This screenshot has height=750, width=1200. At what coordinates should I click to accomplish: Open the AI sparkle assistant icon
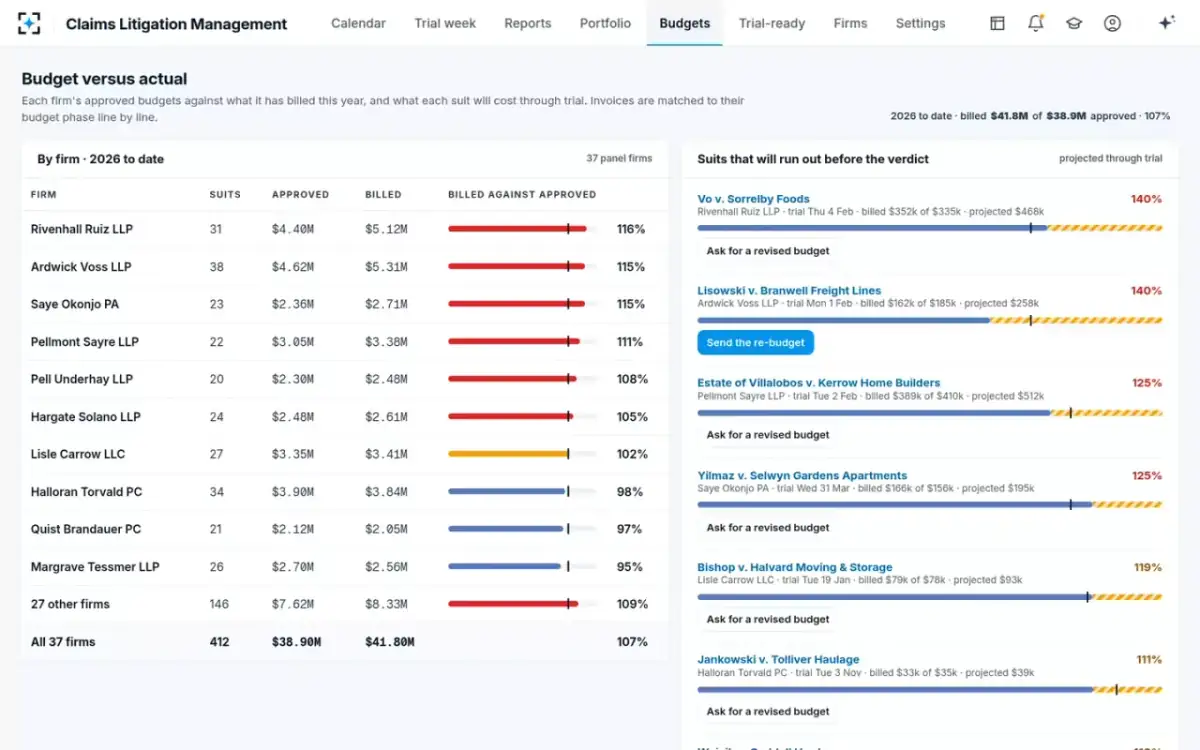(1166, 23)
